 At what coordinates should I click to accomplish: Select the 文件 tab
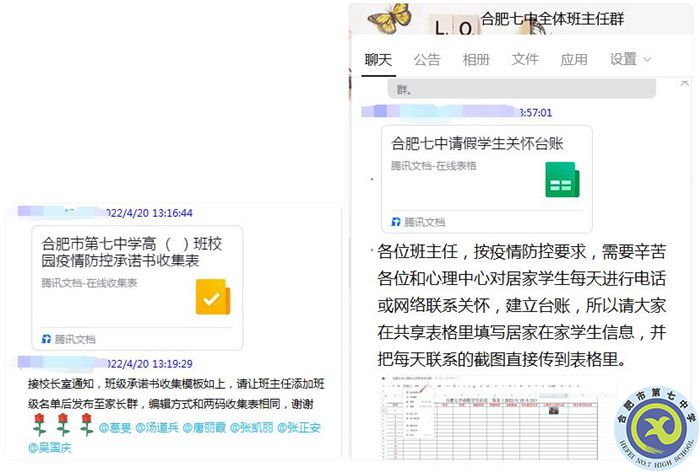(x=525, y=59)
